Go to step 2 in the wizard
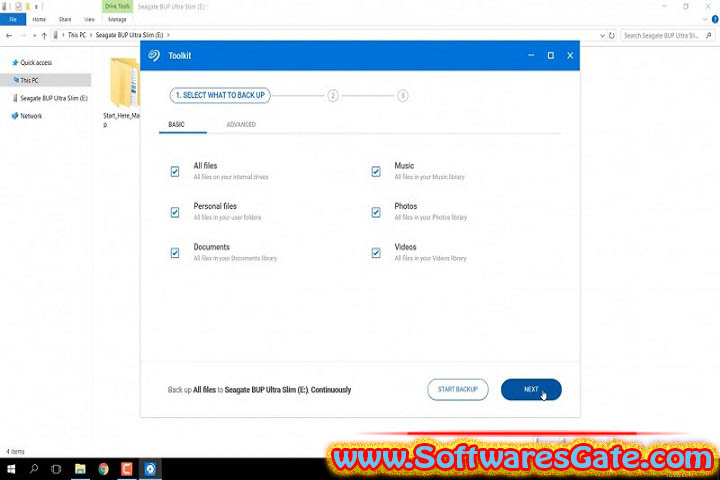Image resolution: width=720 pixels, height=480 pixels. pyautogui.click(x=333, y=96)
